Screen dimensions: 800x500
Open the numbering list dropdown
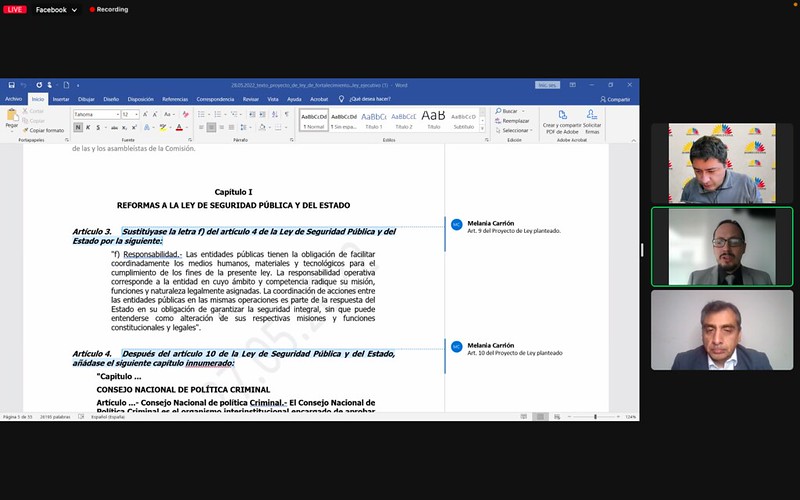pos(225,114)
